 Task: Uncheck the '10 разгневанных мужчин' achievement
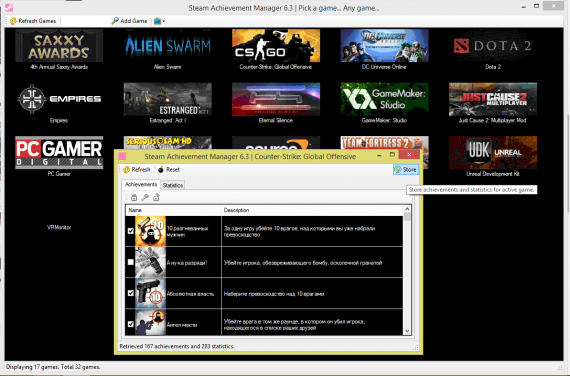tap(131, 231)
